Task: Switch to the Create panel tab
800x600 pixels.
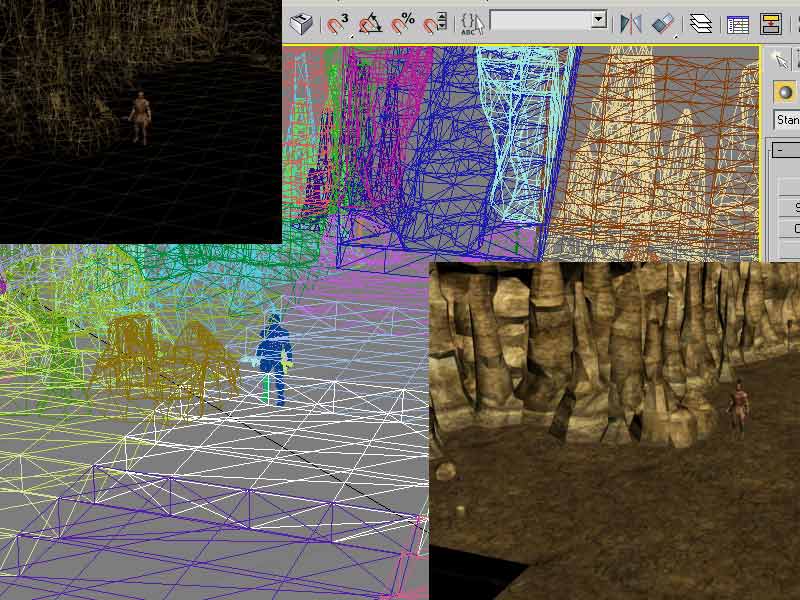Action: pyautogui.click(x=782, y=60)
